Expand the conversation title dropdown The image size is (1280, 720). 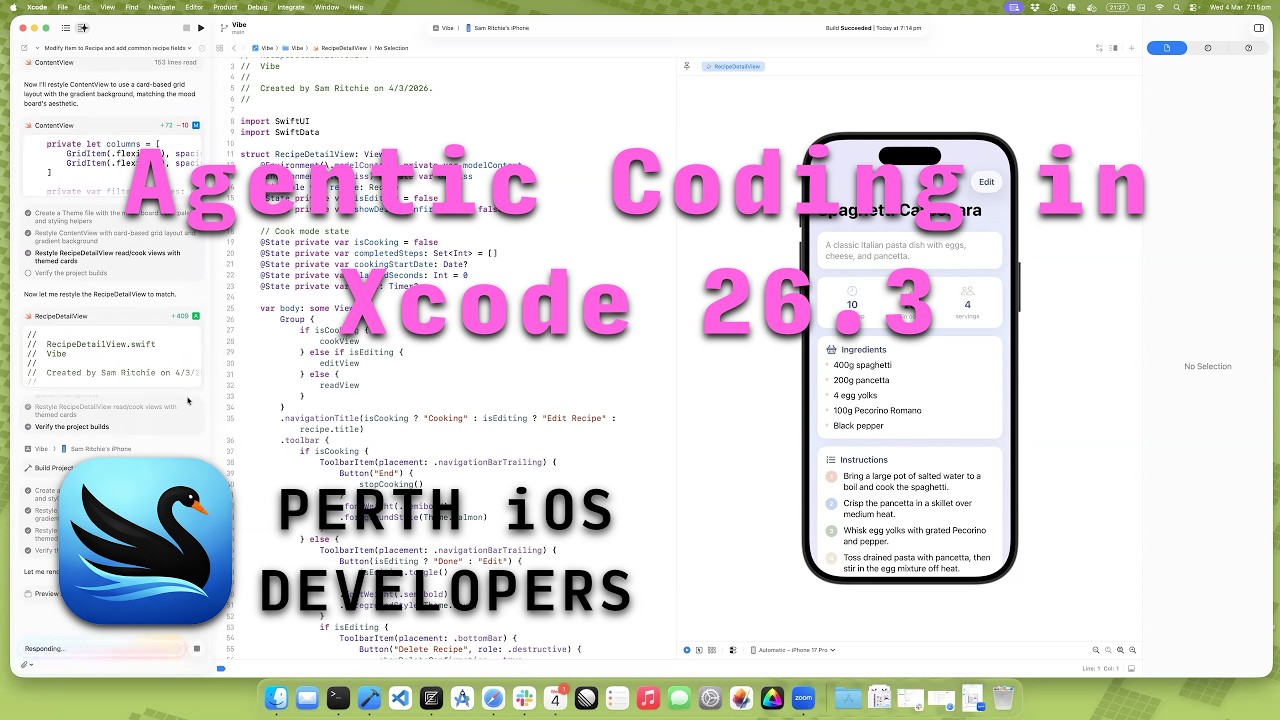click(118, 47)
